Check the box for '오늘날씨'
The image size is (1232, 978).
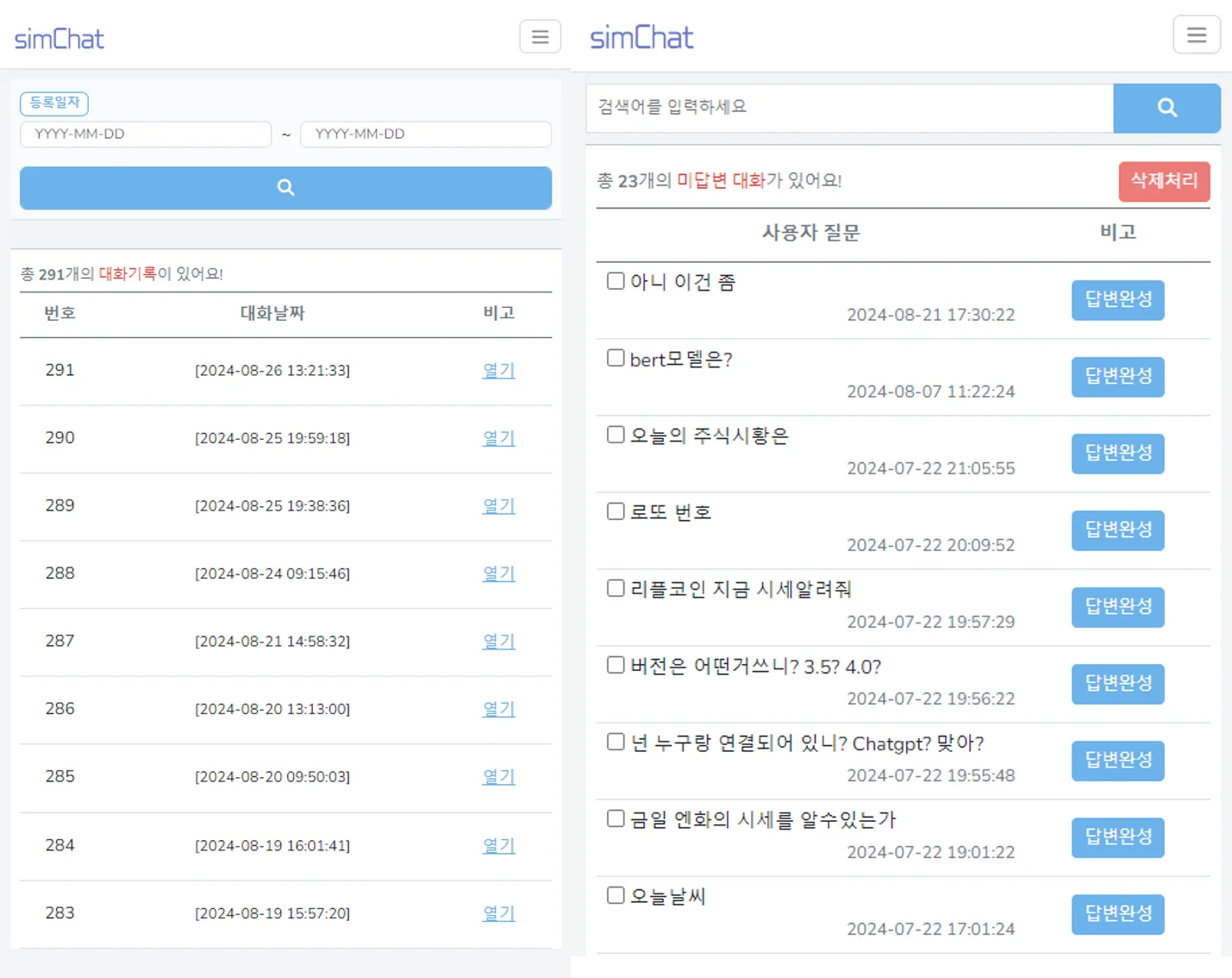tap(616, 895)
